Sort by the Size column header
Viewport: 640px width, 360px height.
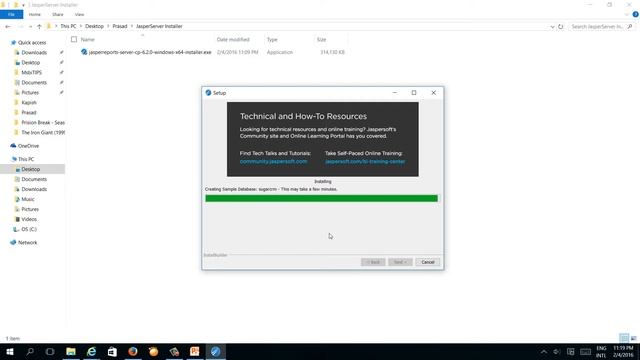(x=322, y=40)
